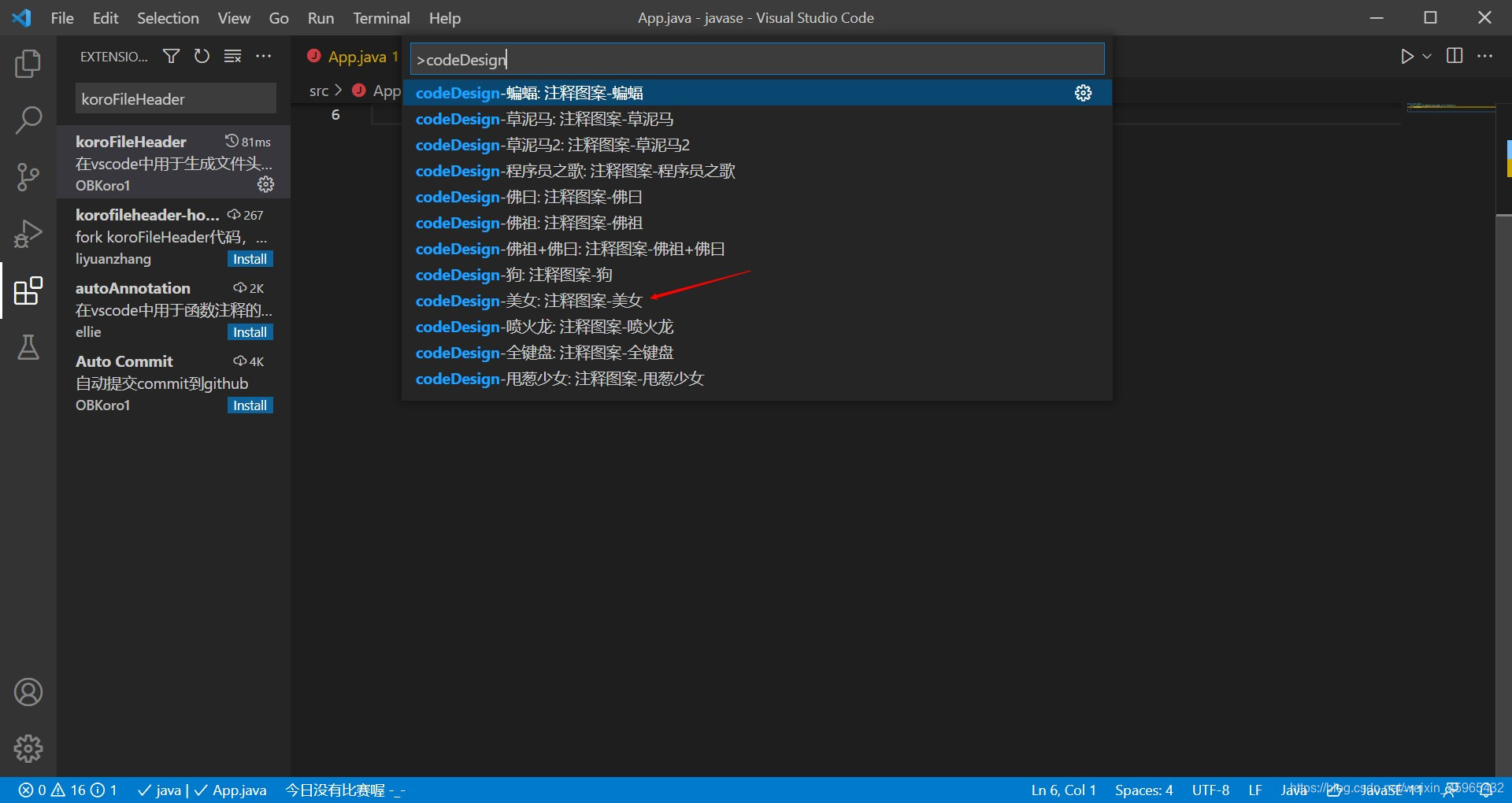
Task: Split the editor to the right
Action: (x=1455, y=56)
